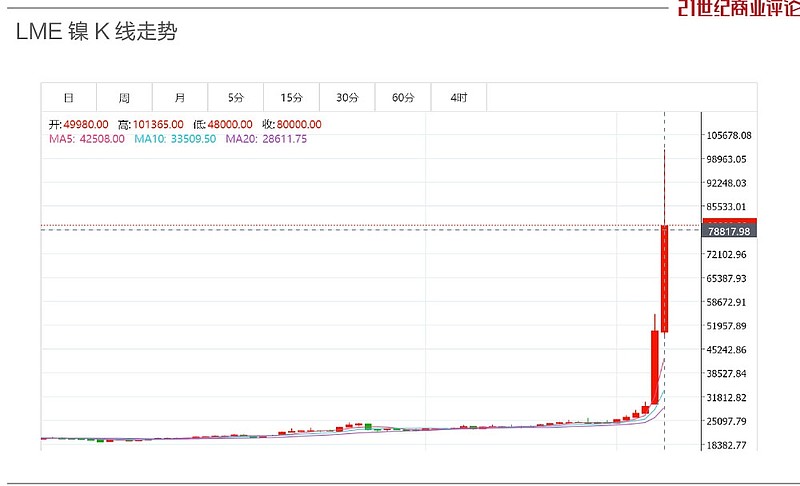Click the tall red candlestick at 80000
Image resolution: width=800 pixels, height=486 pixels.
(664, 278)
